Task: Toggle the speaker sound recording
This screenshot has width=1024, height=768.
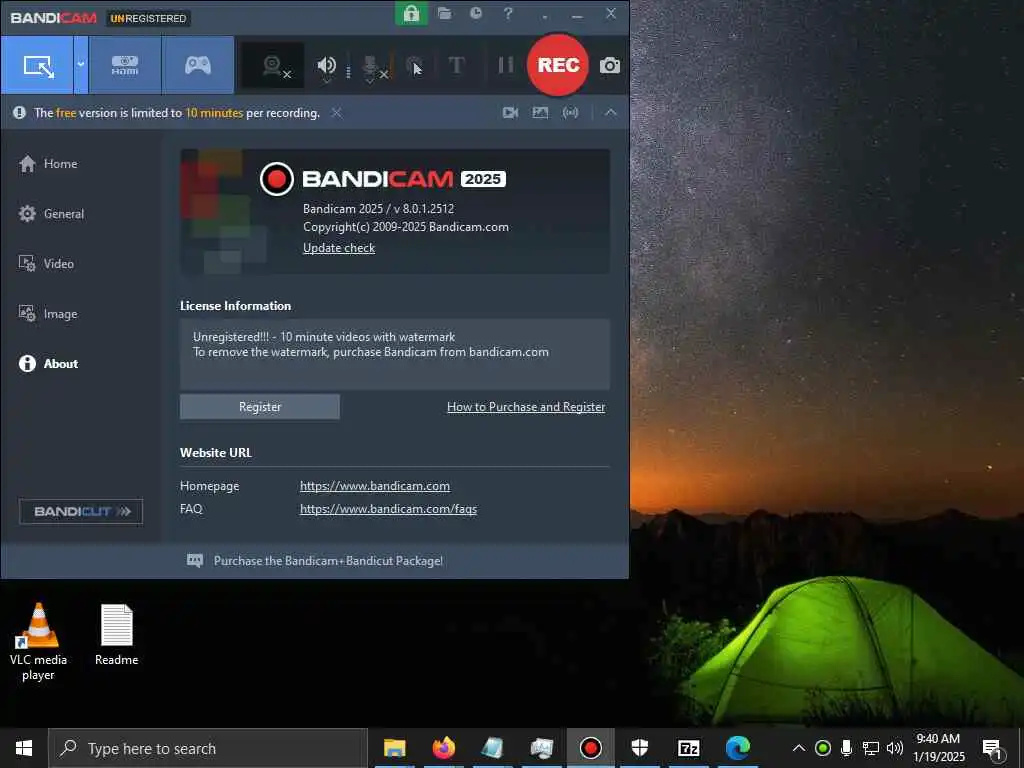Action: [x=327, y=65]
